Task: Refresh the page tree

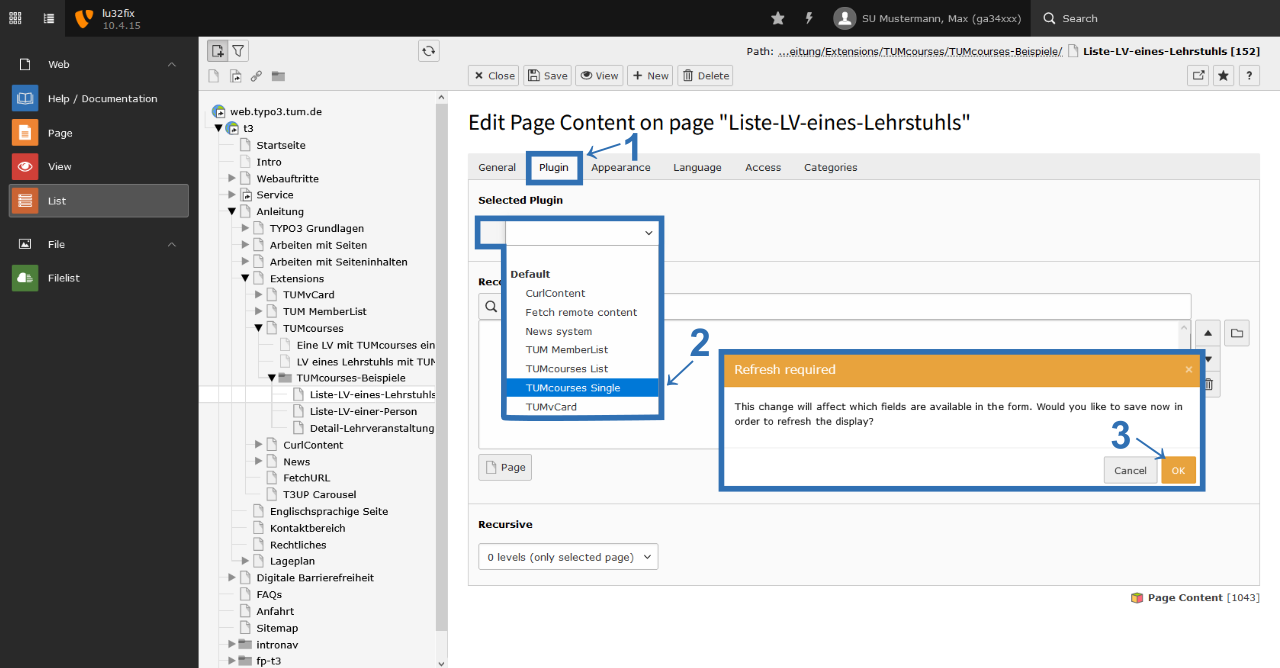Action: [x=429, y=51]
